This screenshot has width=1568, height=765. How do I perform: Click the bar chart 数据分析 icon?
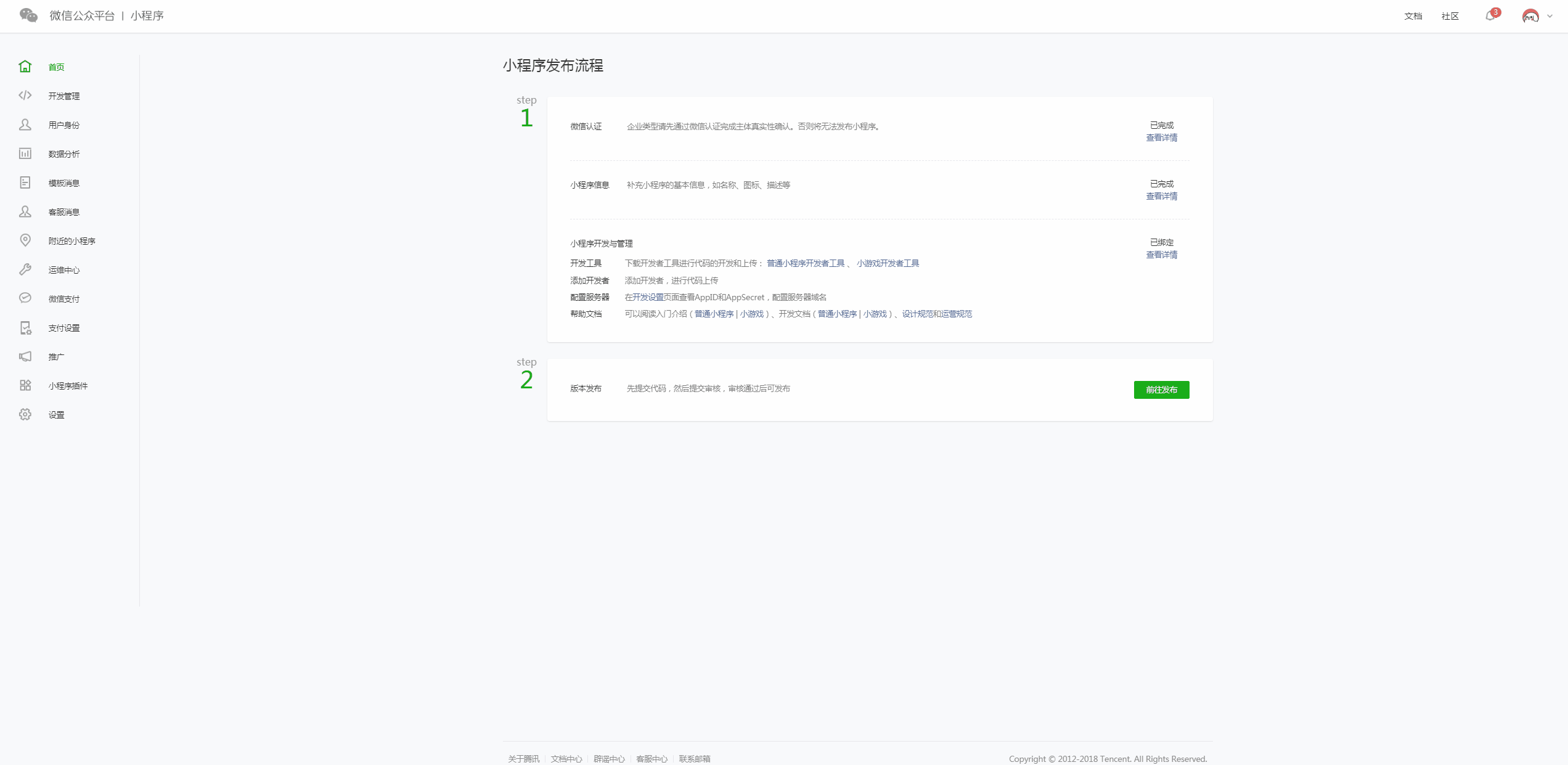(x=25, y=153)
